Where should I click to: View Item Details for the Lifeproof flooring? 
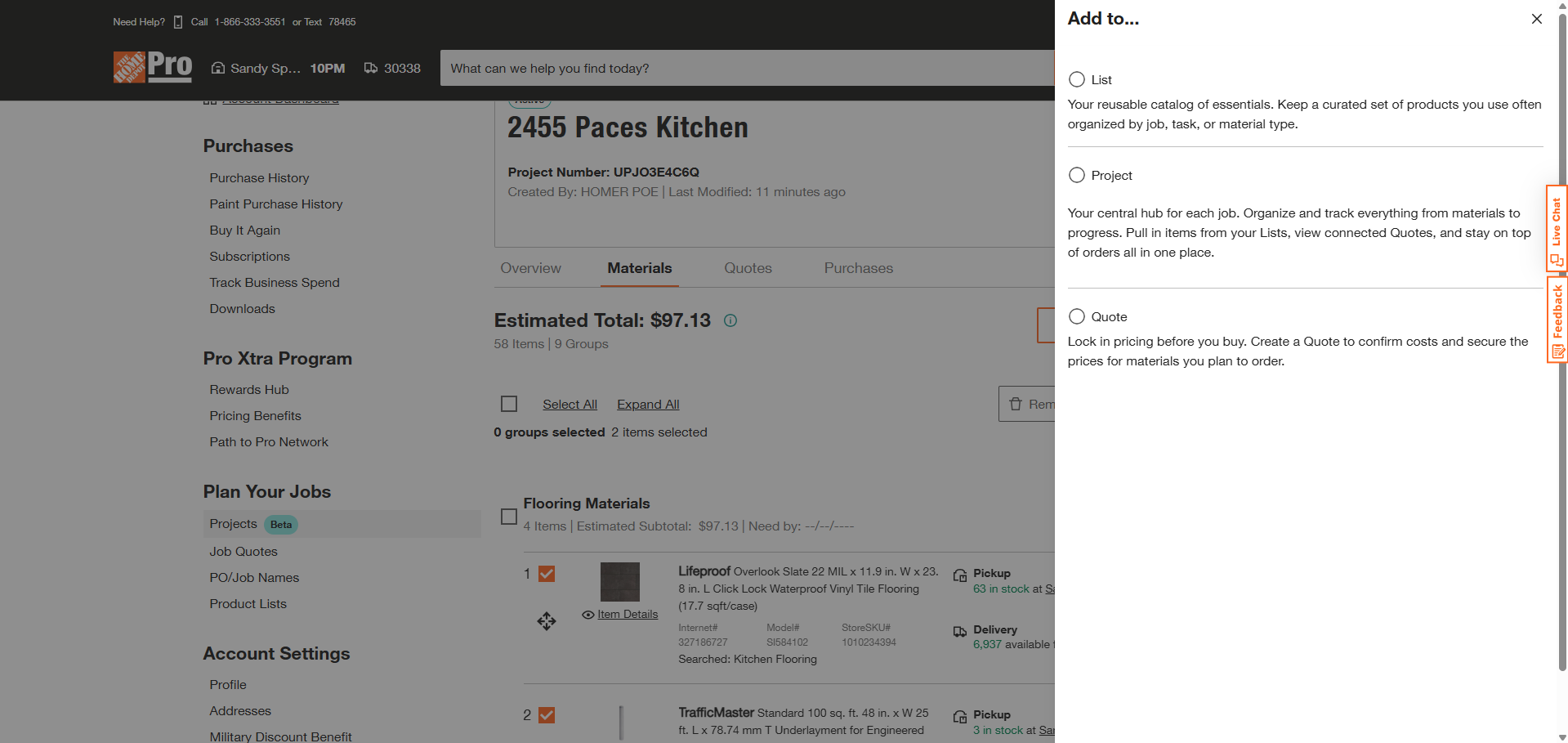pos(627,615)
